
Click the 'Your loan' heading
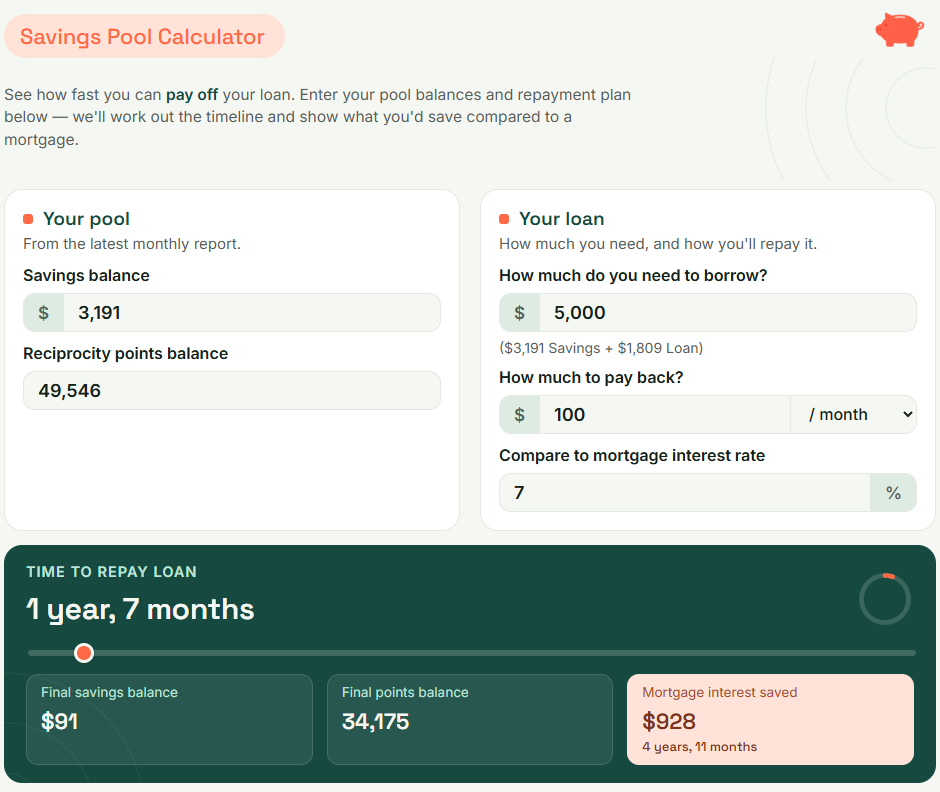point(562,219)
